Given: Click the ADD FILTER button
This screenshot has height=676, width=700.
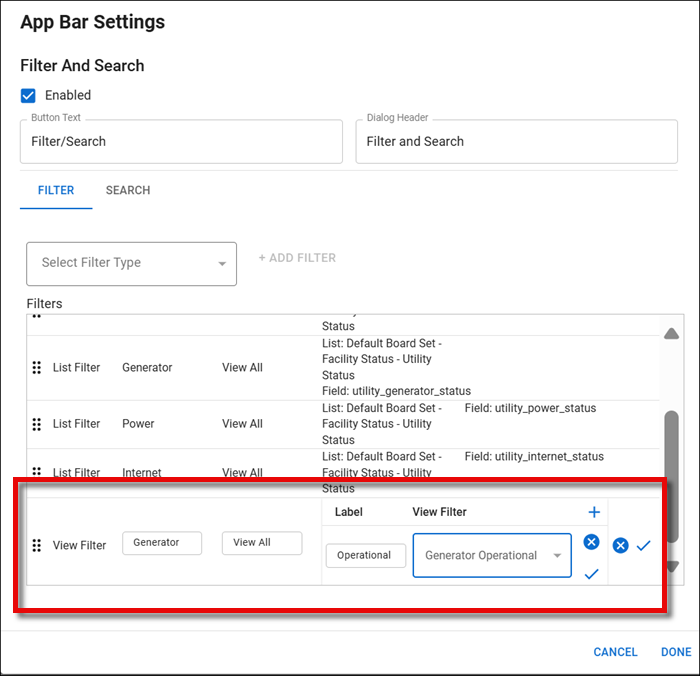Looking at the screenshot, I should tap(297, 258).
